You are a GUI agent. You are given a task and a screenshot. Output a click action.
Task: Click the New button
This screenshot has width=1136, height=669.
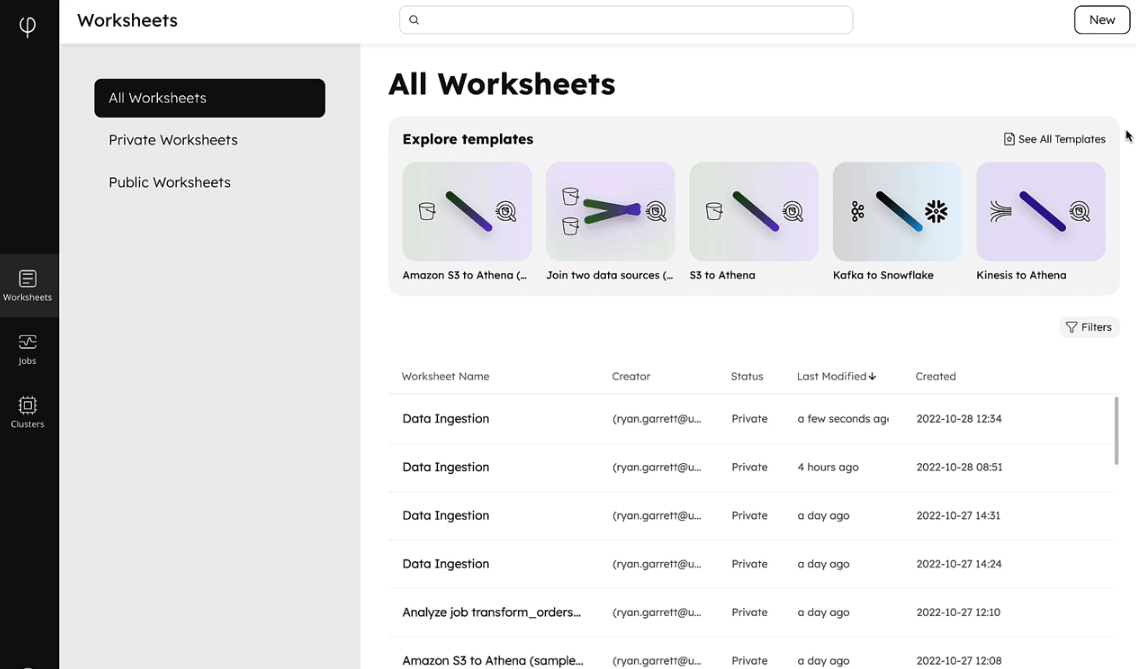click(x=1101, y=20)
